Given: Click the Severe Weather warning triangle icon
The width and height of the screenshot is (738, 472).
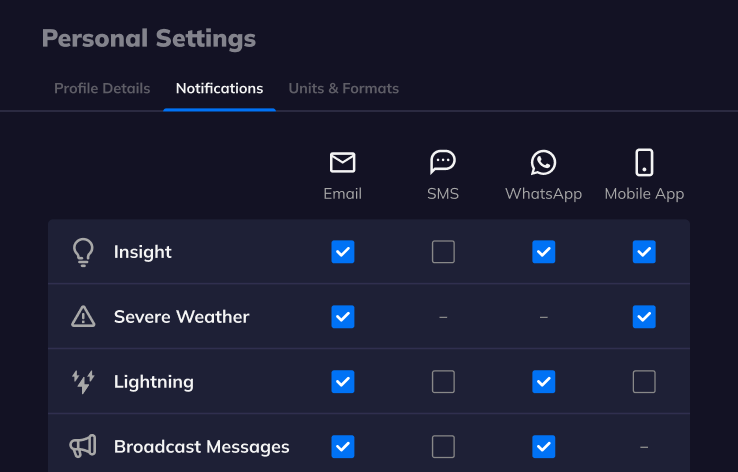Looking at the screenshot, I should coord(83,317).
